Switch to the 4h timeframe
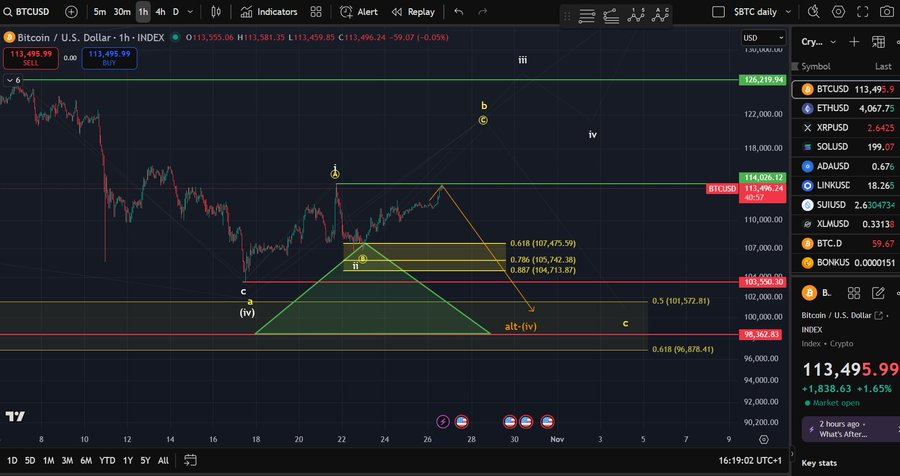The height and width of the screenshot is (476, 900). [160, 12]
